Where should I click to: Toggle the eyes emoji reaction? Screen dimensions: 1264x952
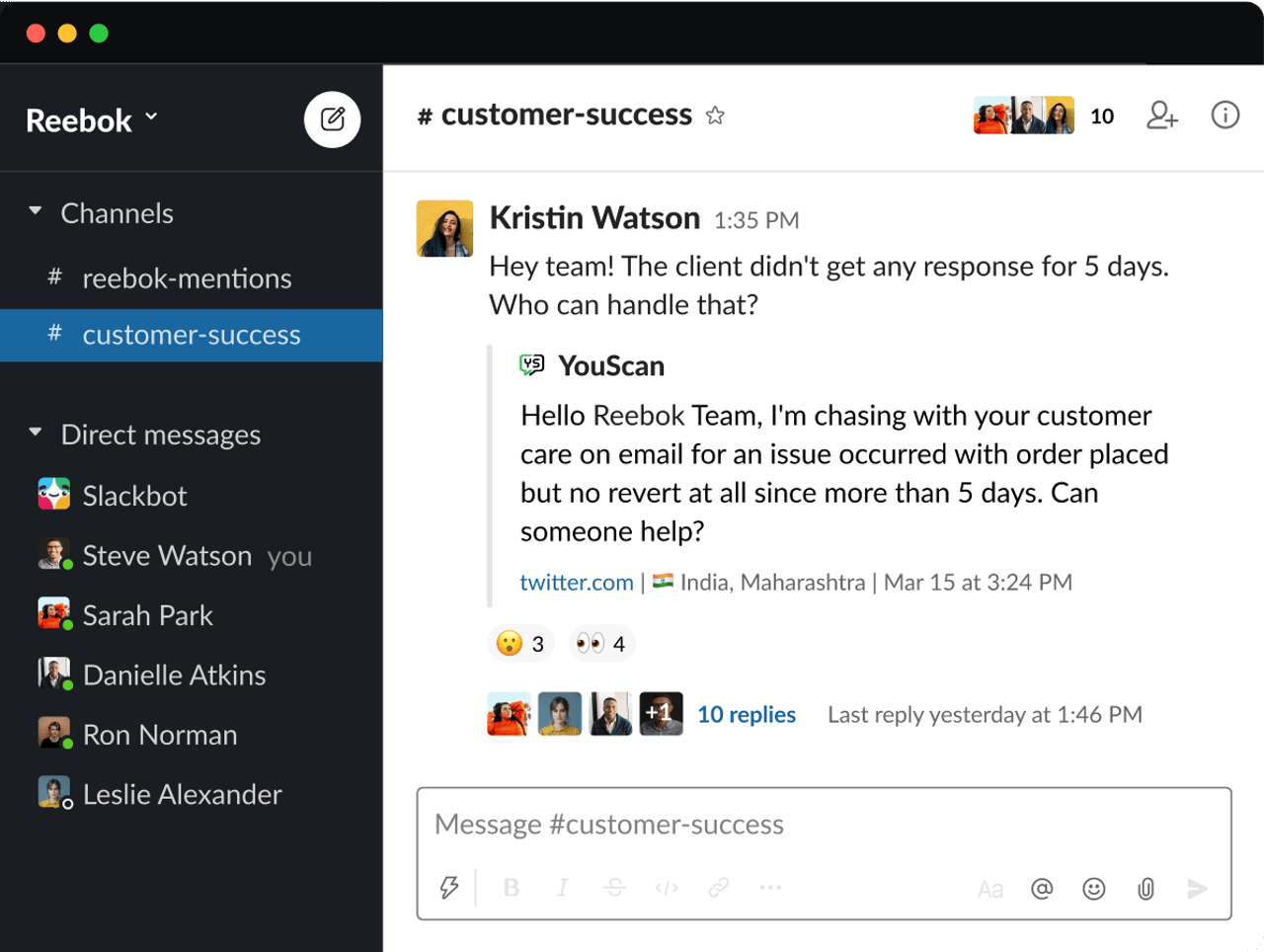pos(601,644)
